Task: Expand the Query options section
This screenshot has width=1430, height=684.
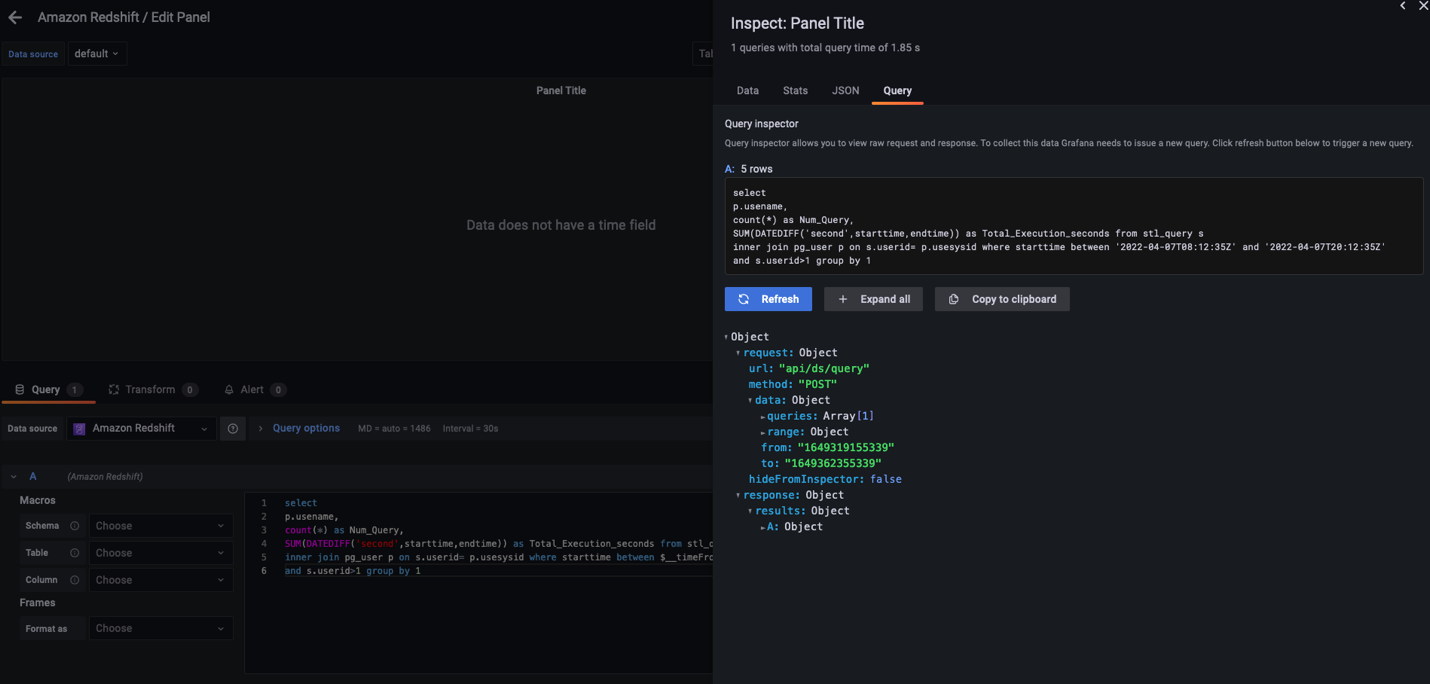Action: click(261, 429)
